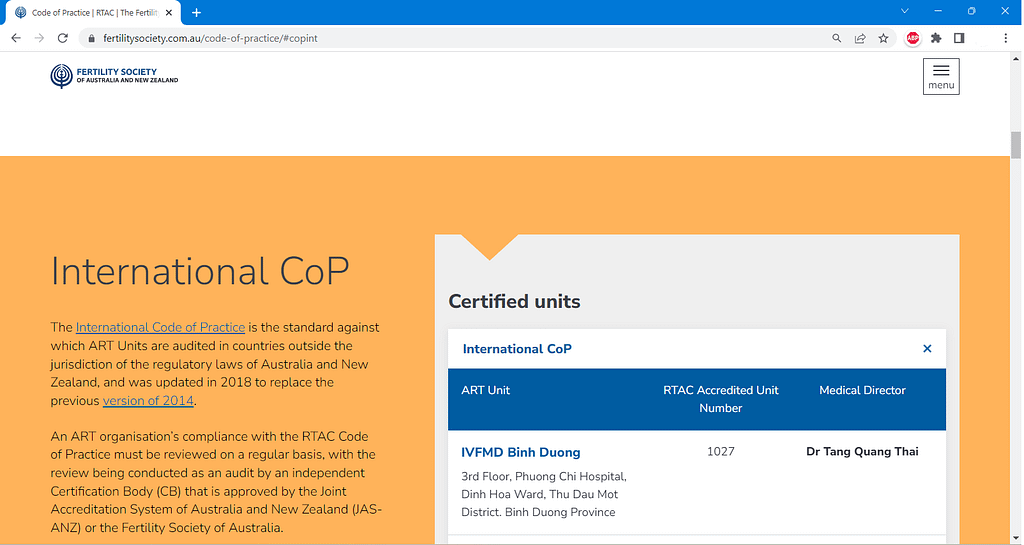The height and width of the screenshot is (545, 1024).
Task: Follow the version of 2014 link
Action: [x=148, y=401]
